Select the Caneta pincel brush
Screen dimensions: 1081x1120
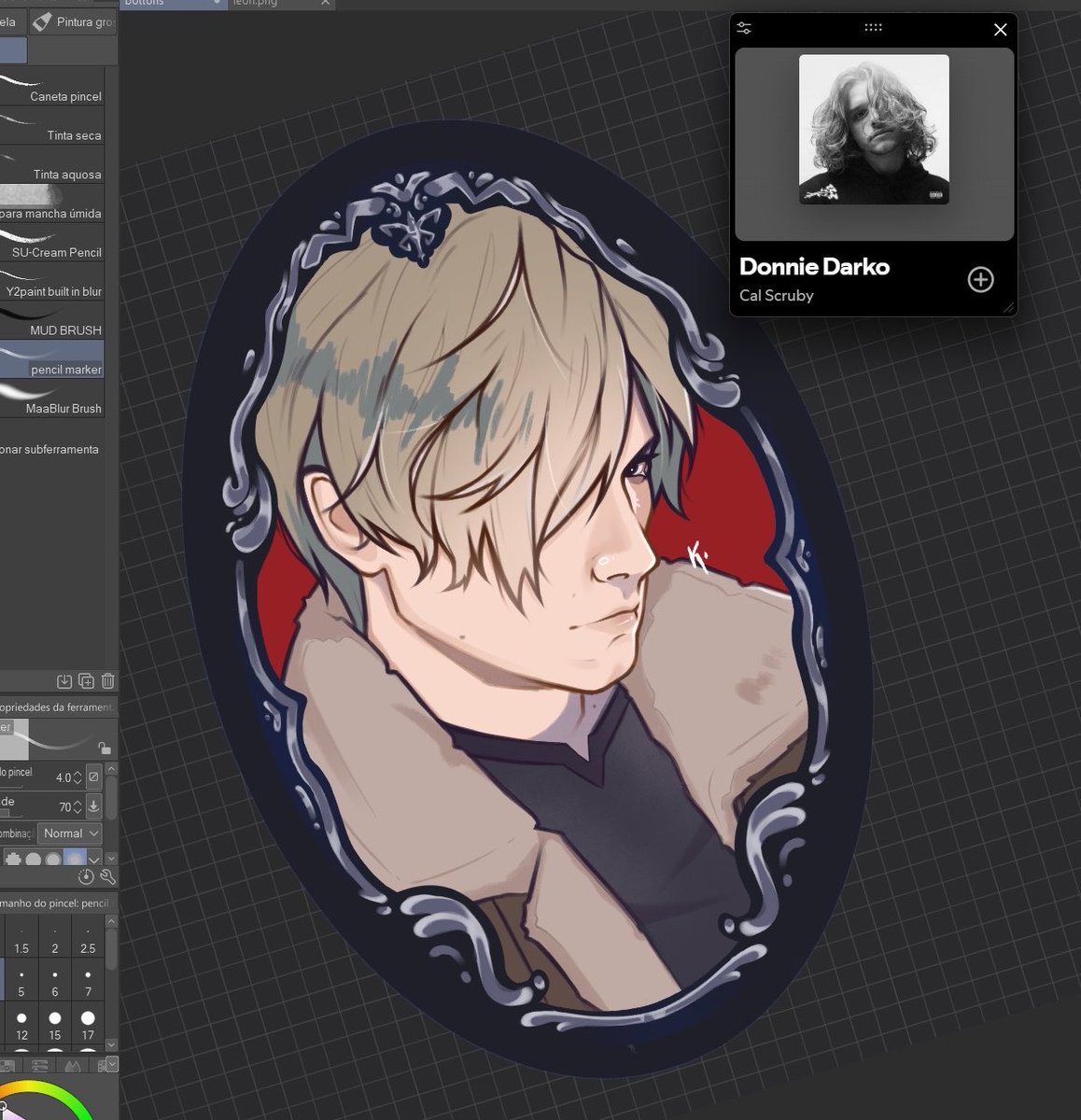[51, 88]
